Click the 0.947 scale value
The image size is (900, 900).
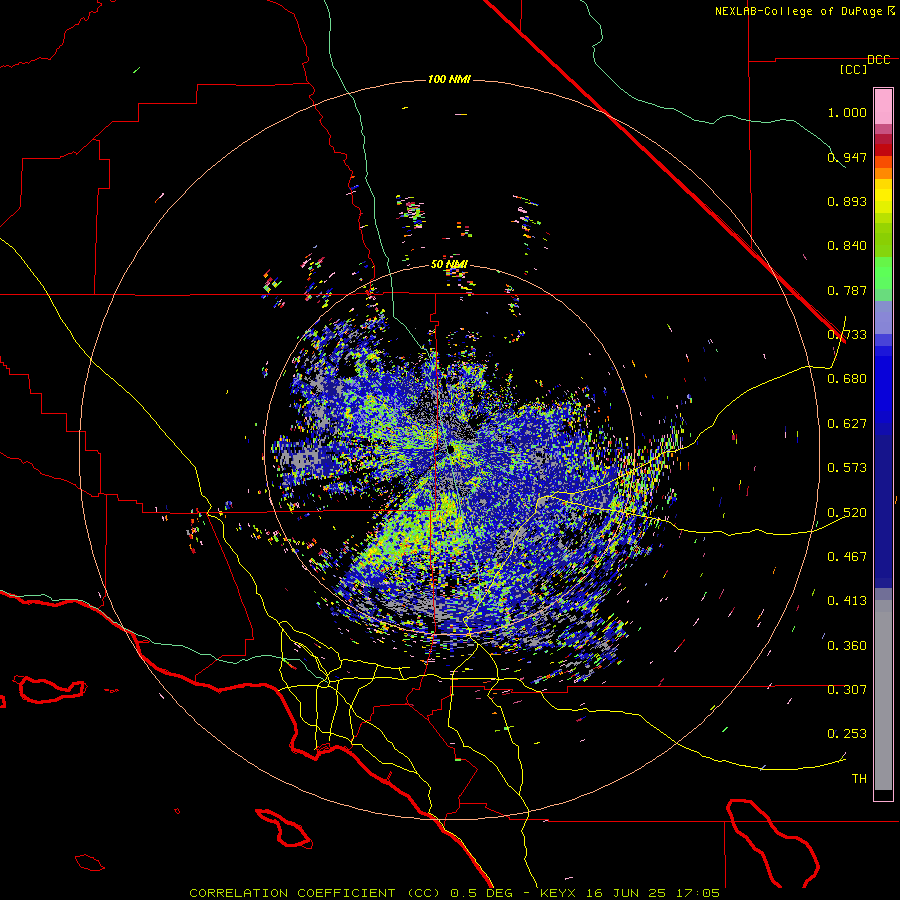pos(847,157)
